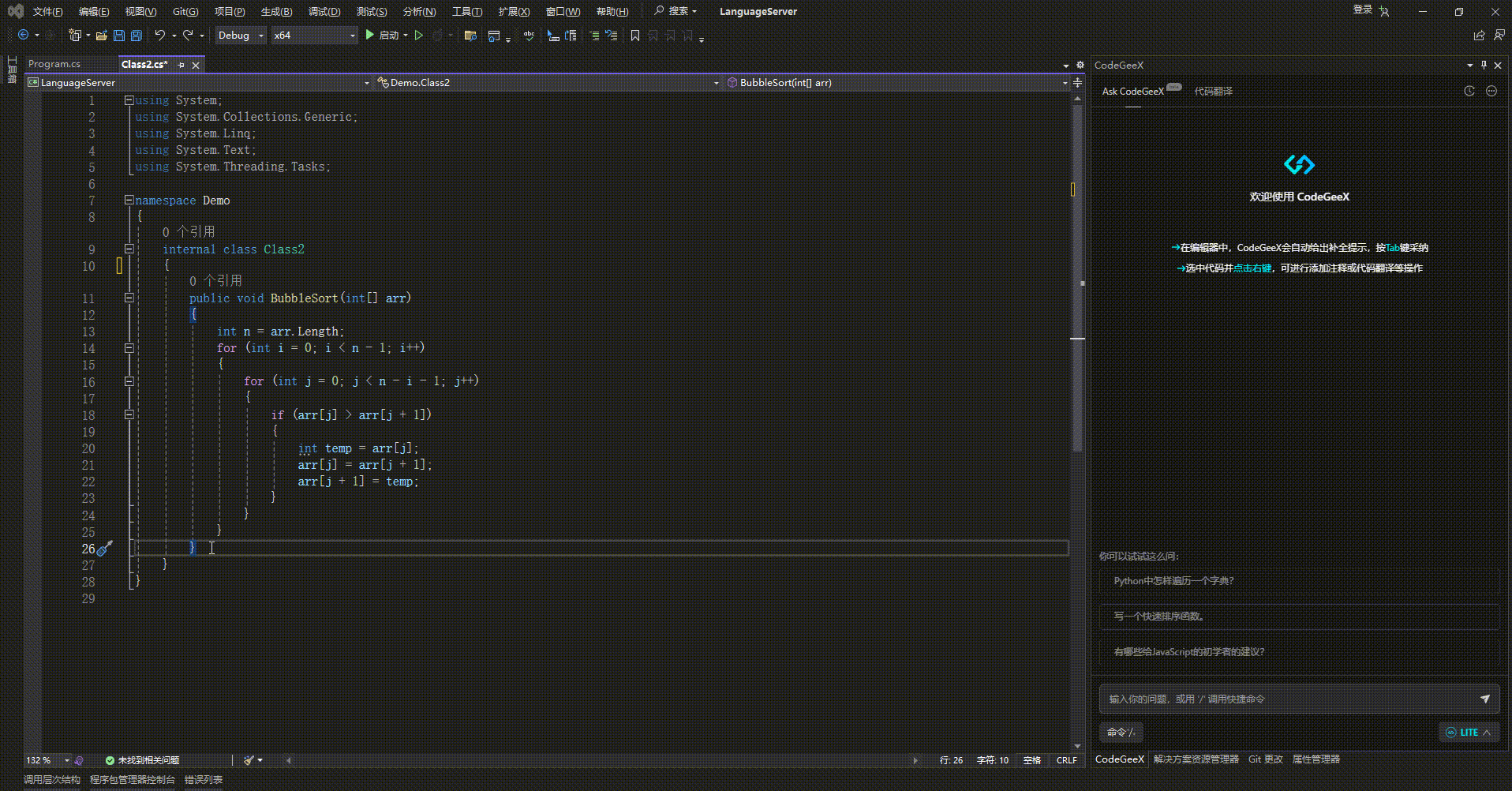Click the 0 个引用 reference link above Class2
The width and height of the screenshot is (1512, 791).
pyautogui.click(x=189, y=231)
